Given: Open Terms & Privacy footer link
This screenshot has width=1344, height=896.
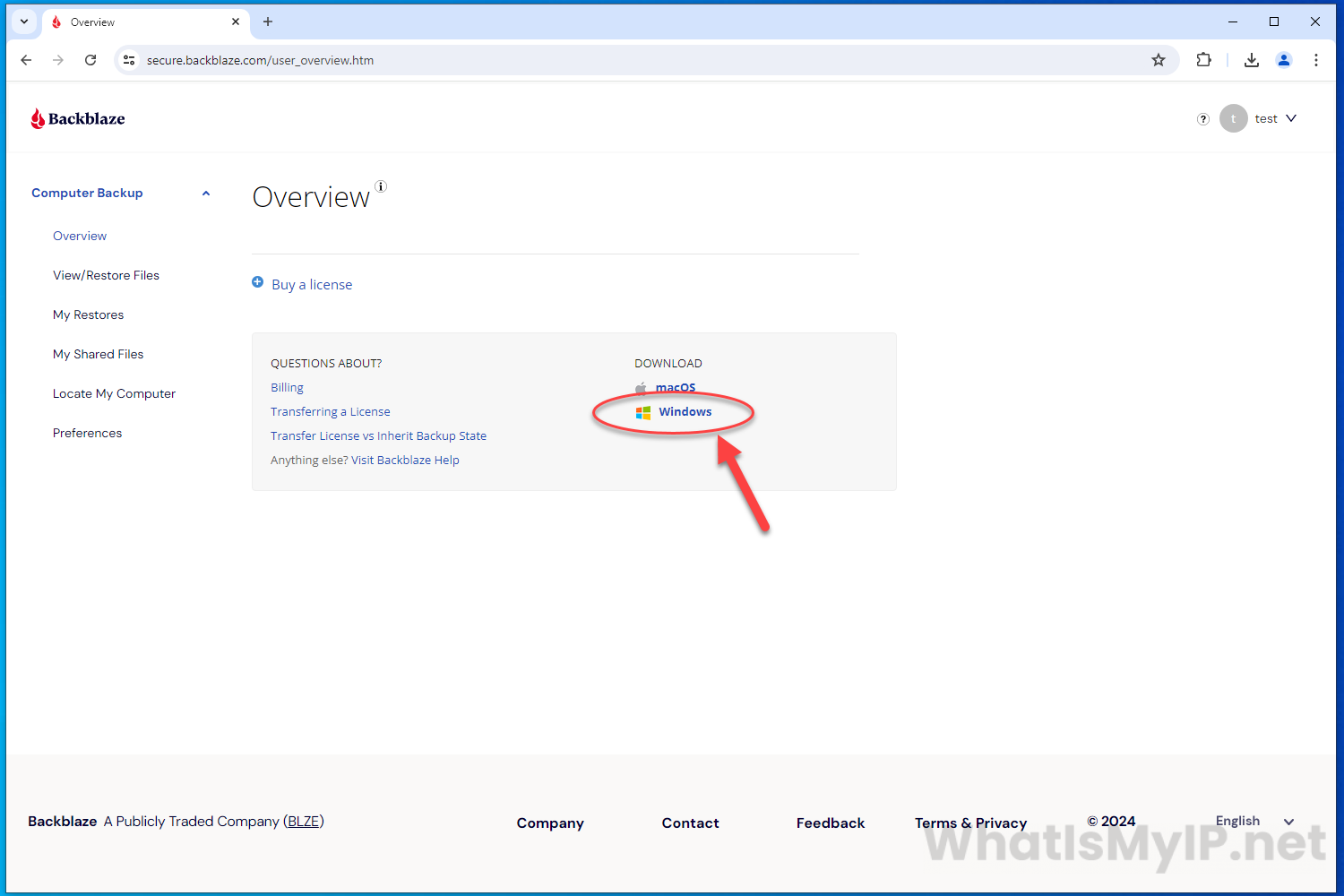Looking at the screenshot, I should pos(970,823).
